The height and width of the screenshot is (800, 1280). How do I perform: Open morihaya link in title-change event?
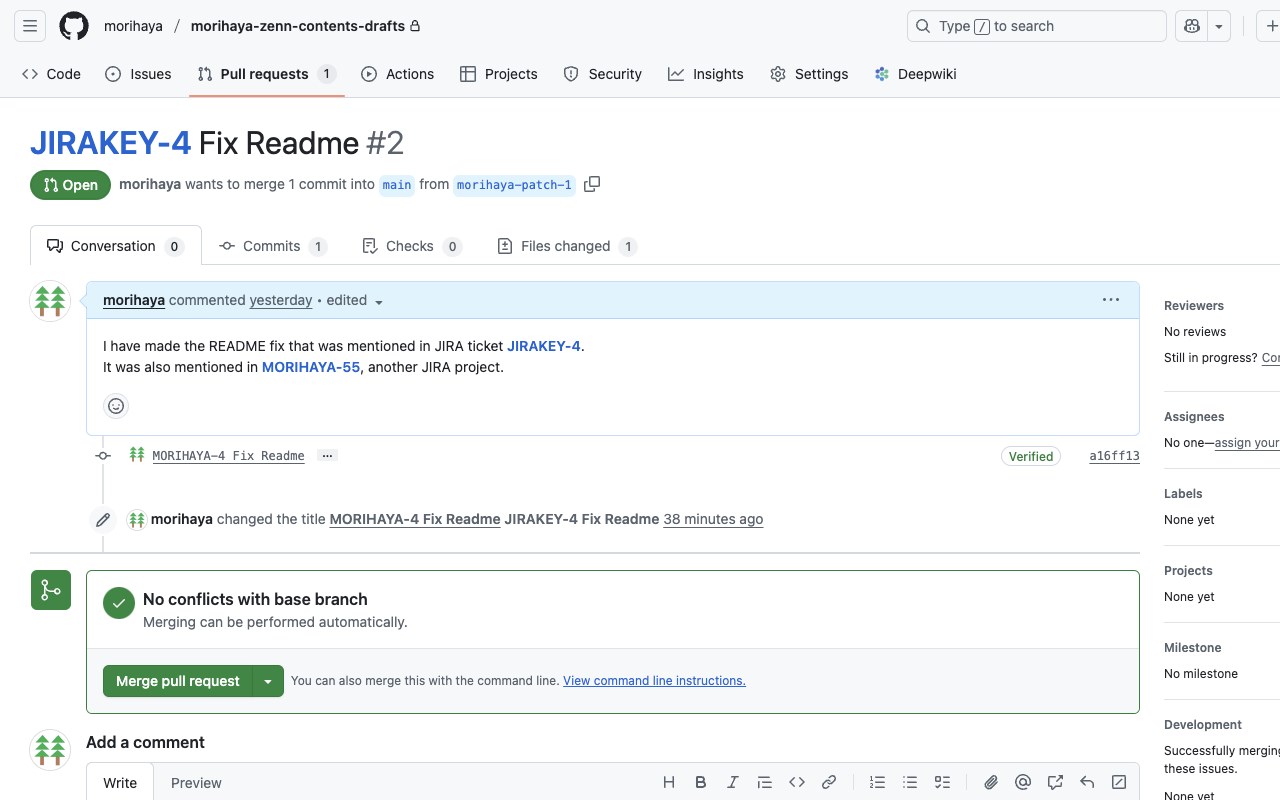tap(182, 519)
